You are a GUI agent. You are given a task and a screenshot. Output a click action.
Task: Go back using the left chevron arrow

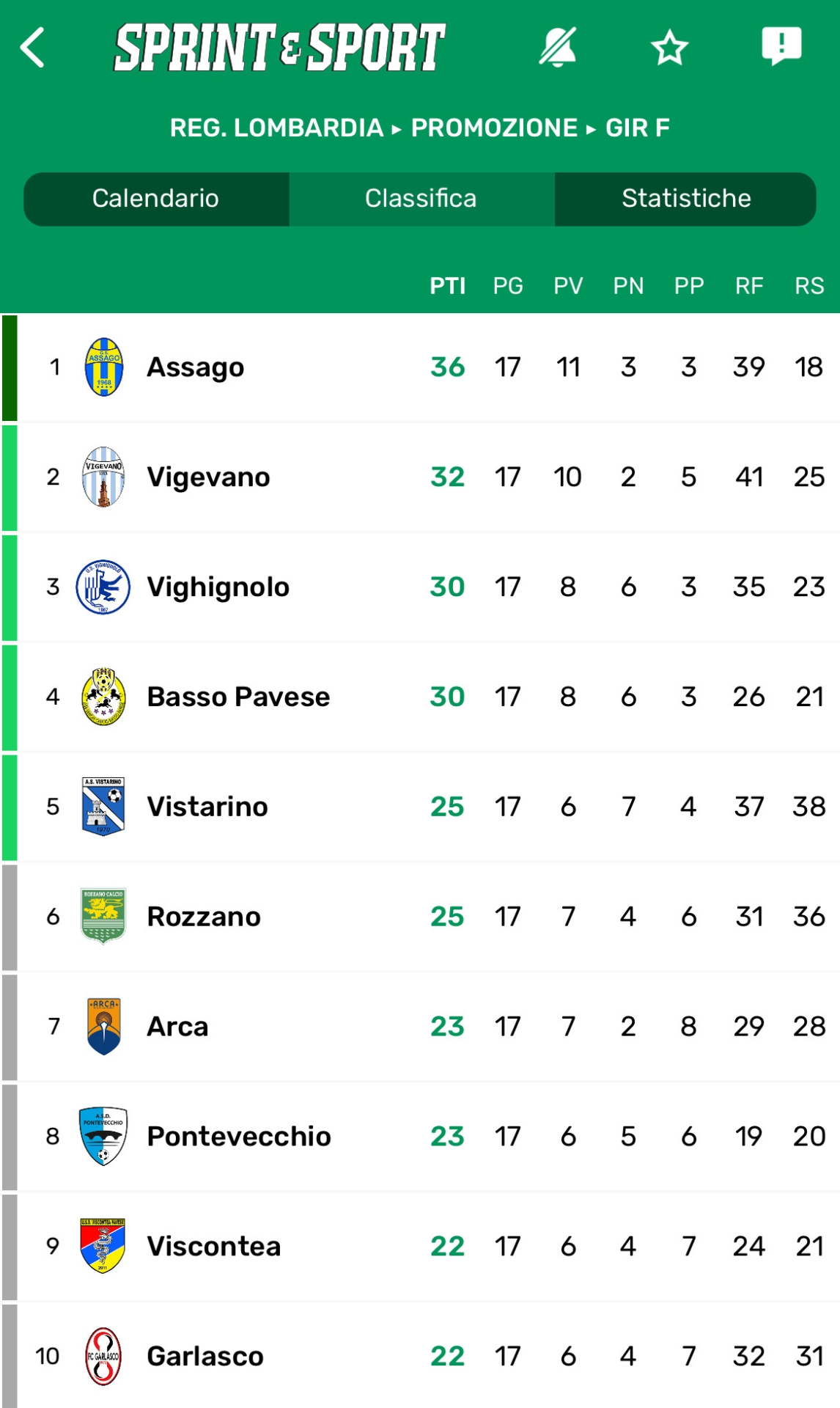pyautogui.click(x=33, y=48)
